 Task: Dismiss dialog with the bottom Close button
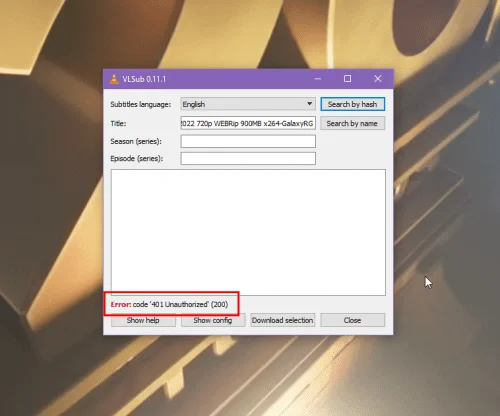pos(352,320)
